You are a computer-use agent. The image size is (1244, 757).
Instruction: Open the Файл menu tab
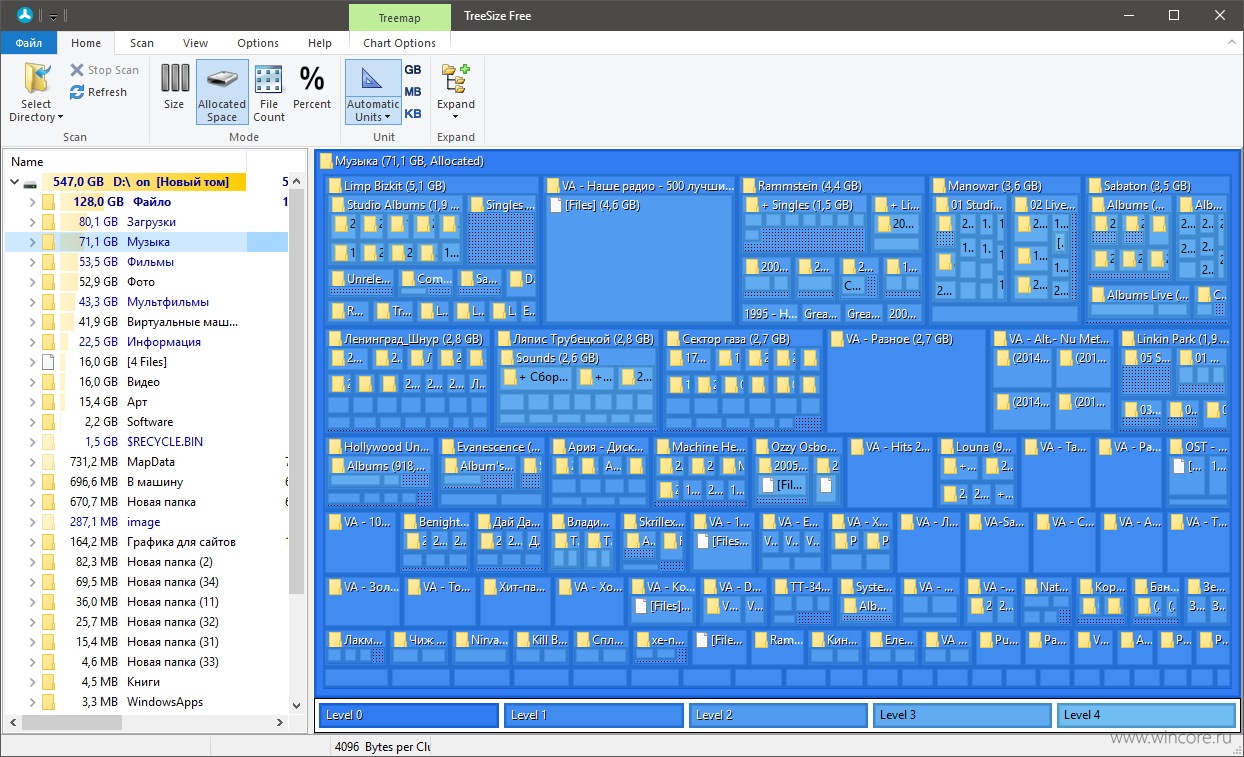[x=29, y=43]
